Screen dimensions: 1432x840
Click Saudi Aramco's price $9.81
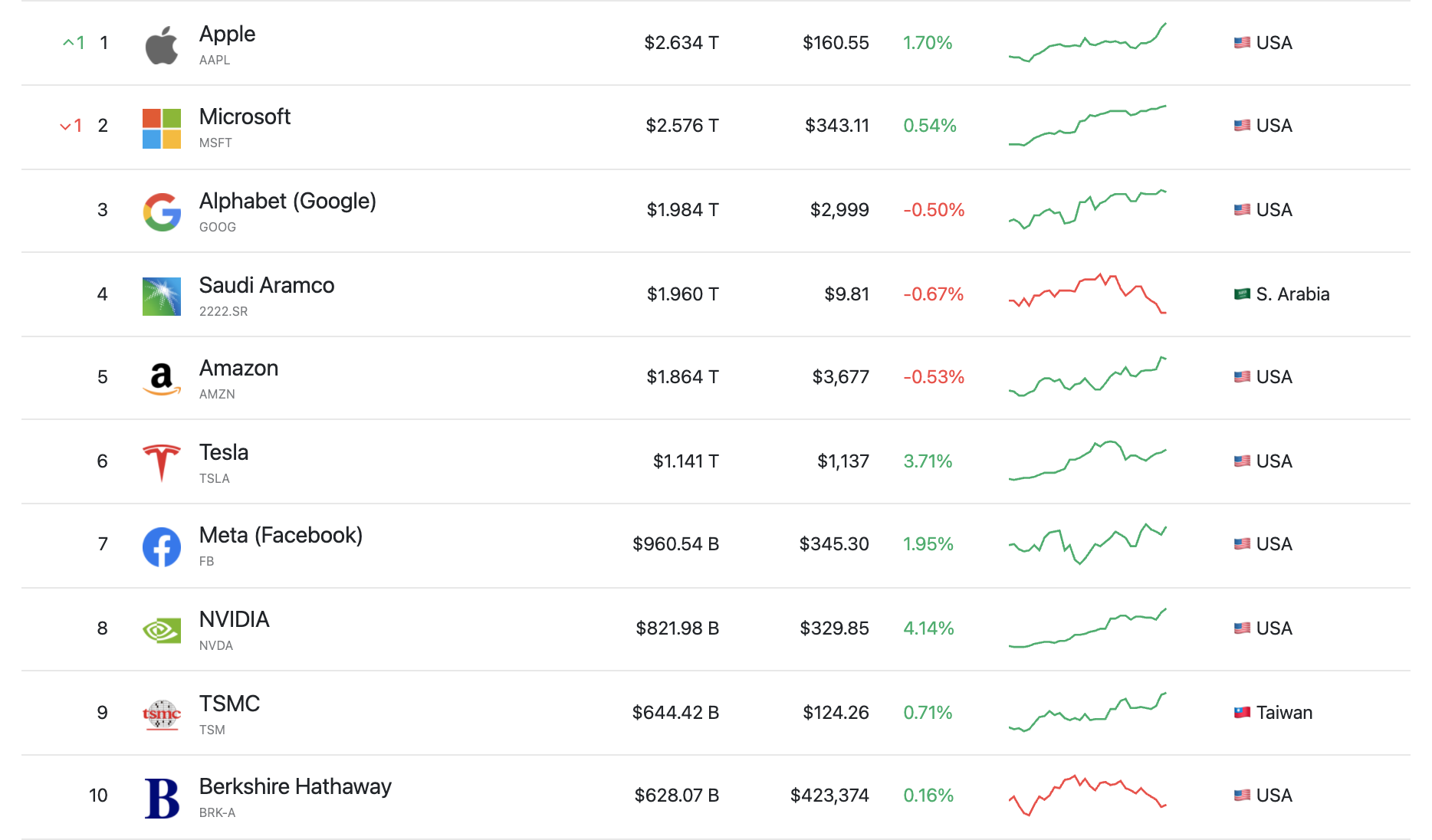coord(846,294)
